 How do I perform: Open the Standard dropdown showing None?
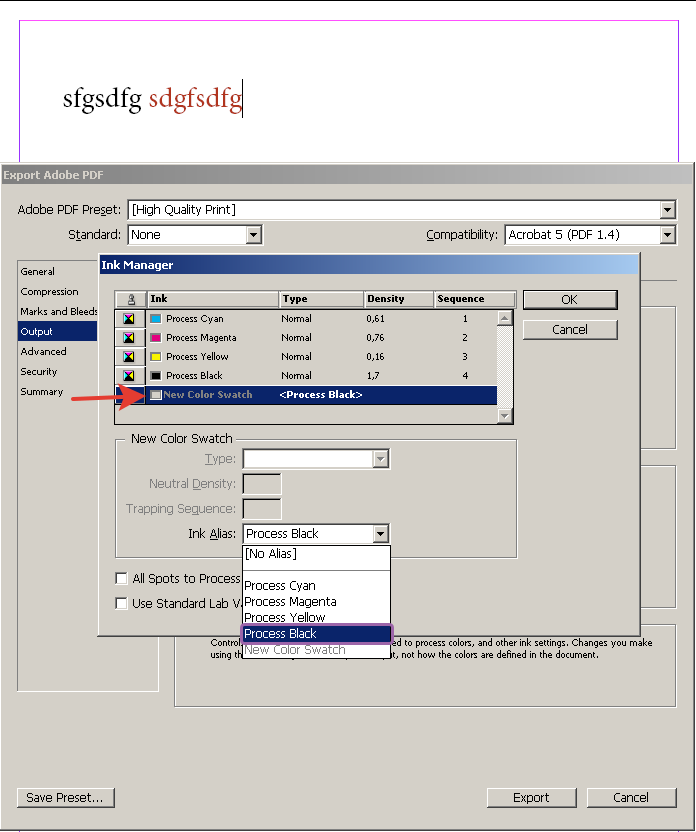point(254,235)
